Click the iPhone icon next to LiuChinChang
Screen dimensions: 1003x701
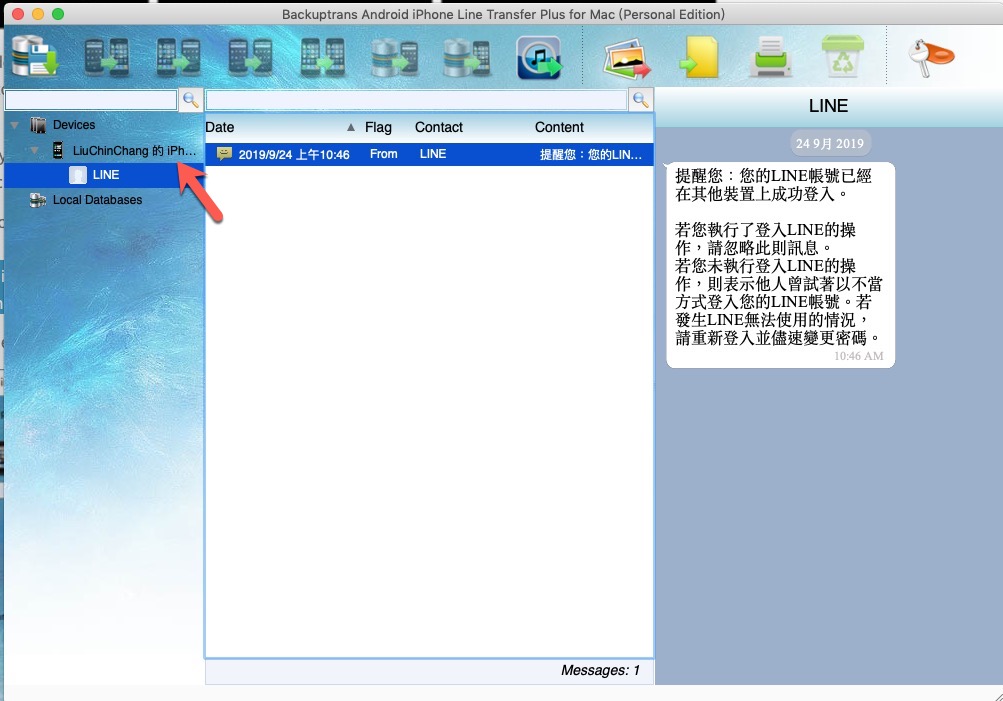point(58,150)
